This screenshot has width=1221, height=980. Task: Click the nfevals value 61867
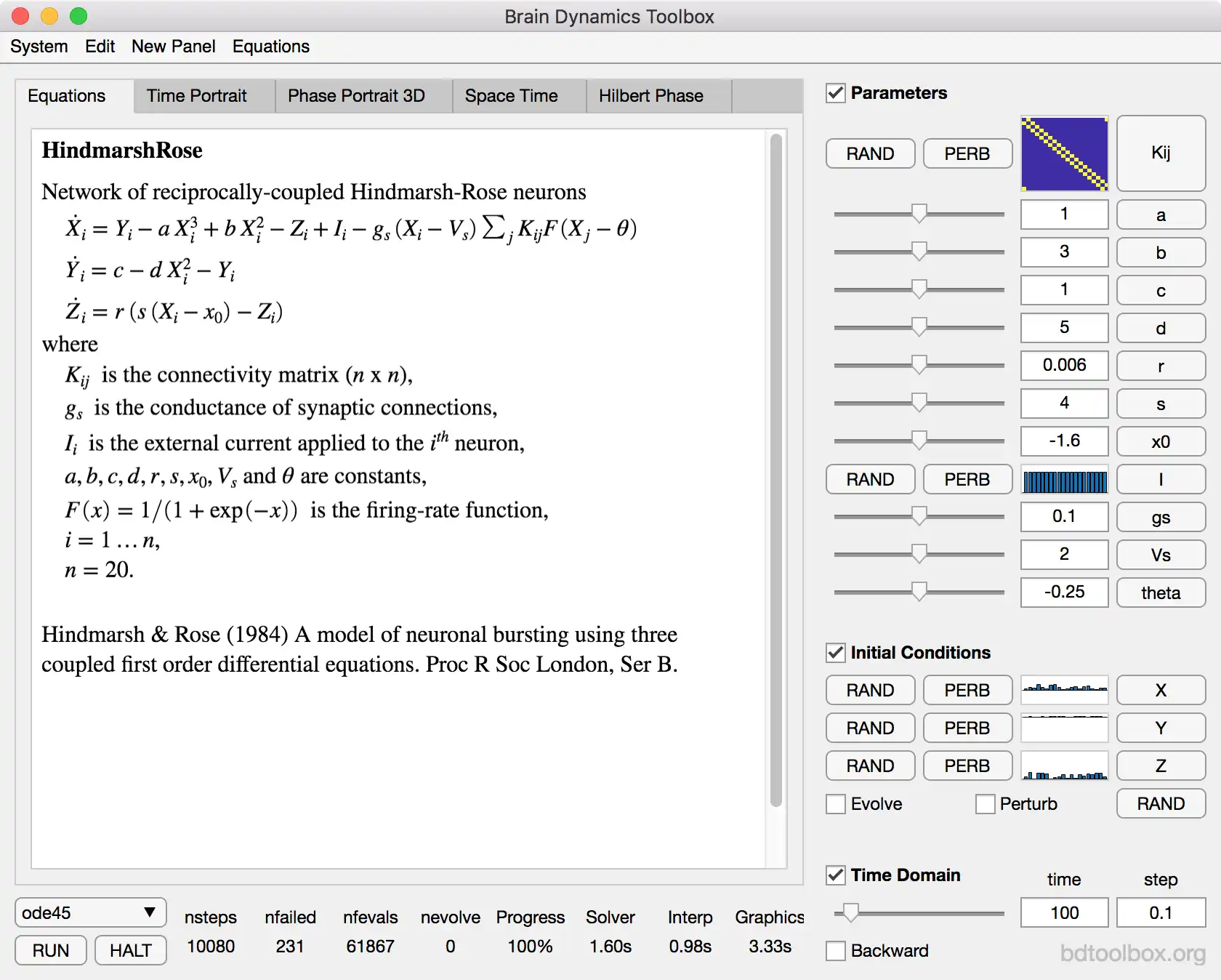370,947
